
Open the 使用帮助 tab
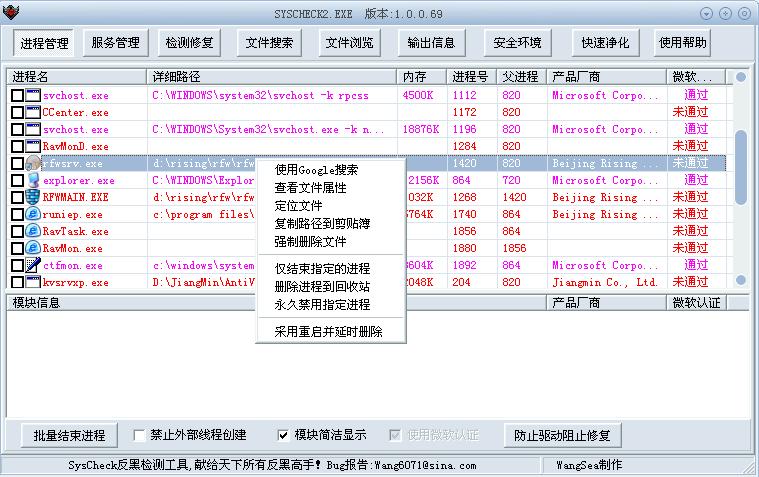[x=683, y=43]
